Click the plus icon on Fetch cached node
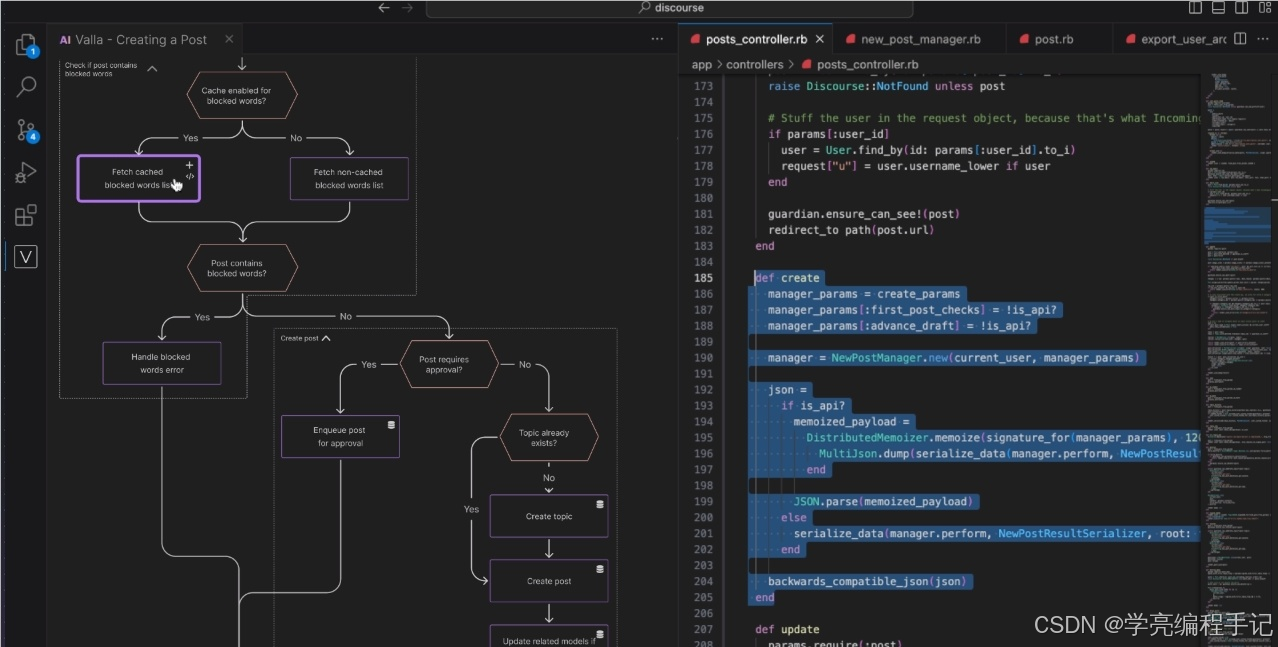 [190, 164]
